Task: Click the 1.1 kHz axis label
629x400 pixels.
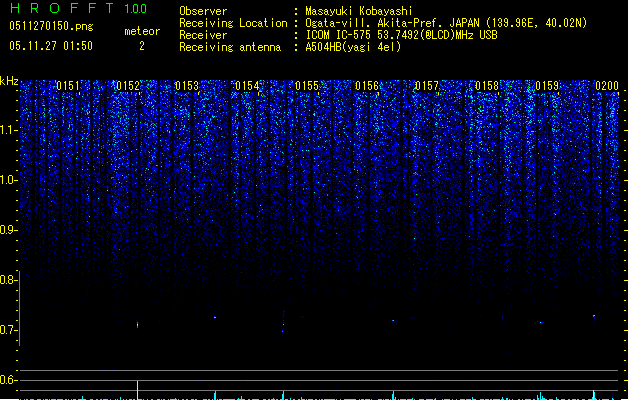Action: (x=8, y=130)
